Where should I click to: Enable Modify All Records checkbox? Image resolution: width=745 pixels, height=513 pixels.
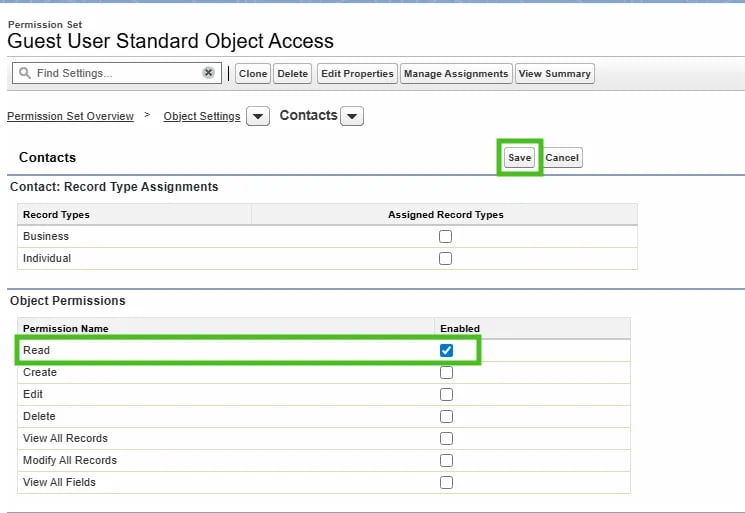click(x=446, y=460)
